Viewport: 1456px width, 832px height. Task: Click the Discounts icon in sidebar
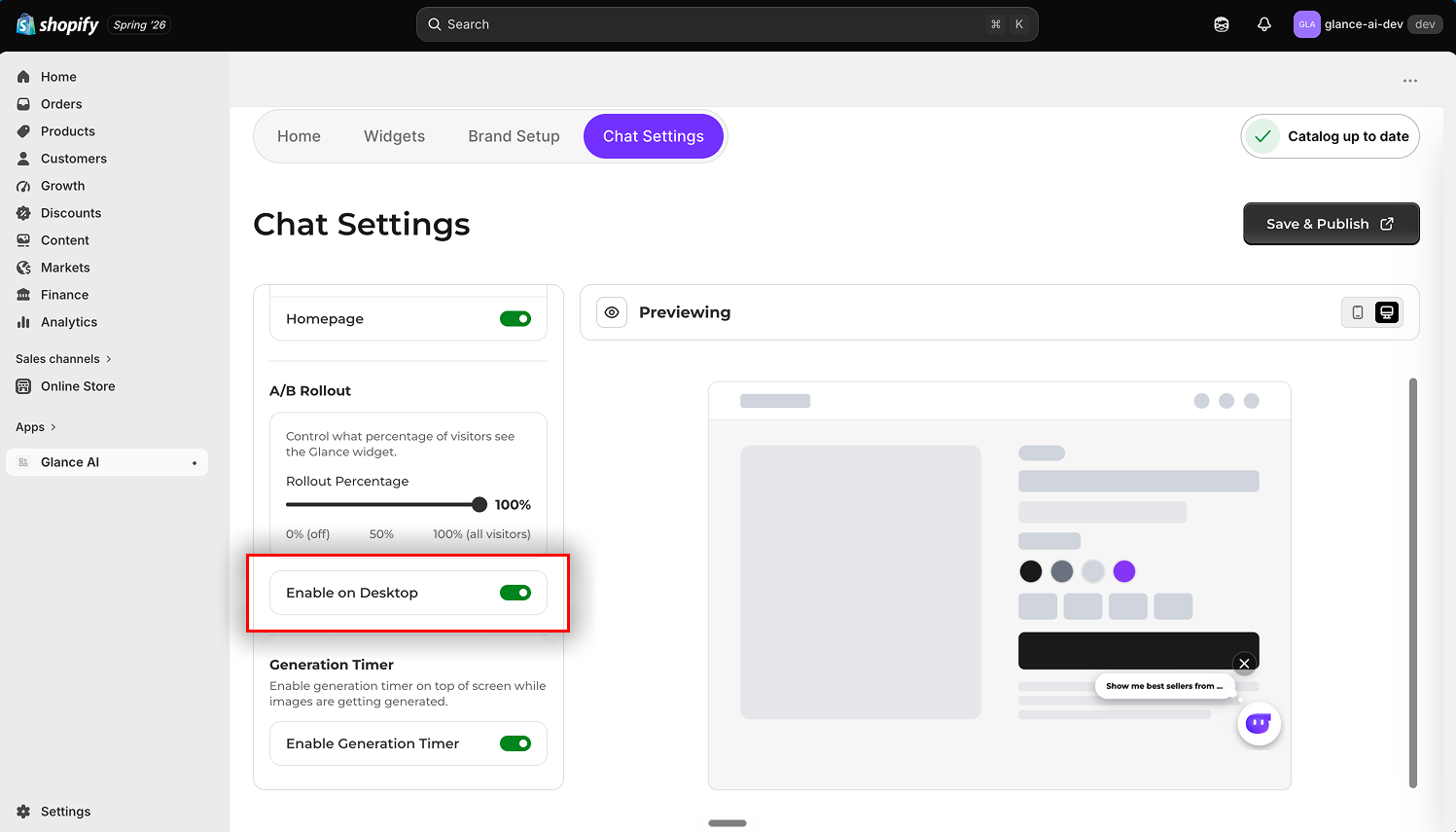click(x=23, y=213)
